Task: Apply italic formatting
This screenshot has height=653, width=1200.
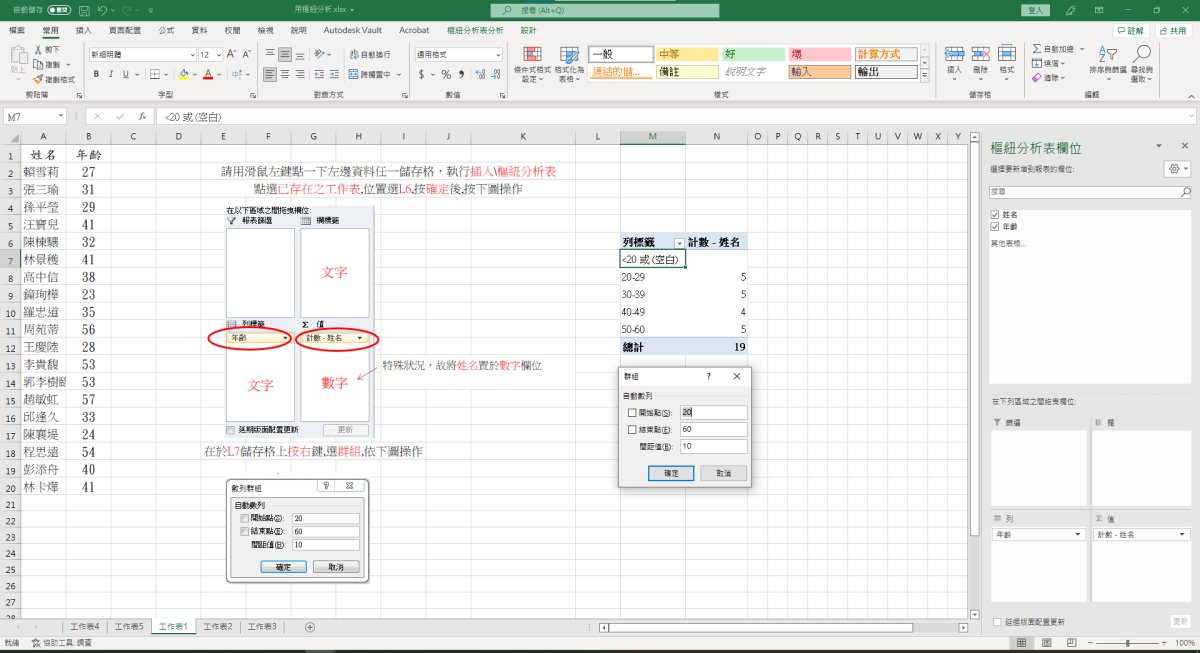Action: tap(111, 74)
